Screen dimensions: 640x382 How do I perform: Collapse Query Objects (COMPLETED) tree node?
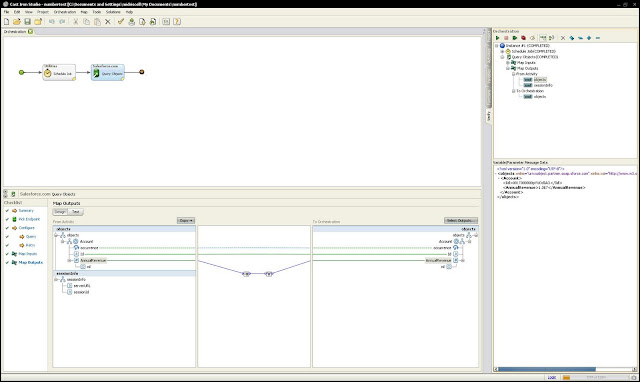[502, 57]
